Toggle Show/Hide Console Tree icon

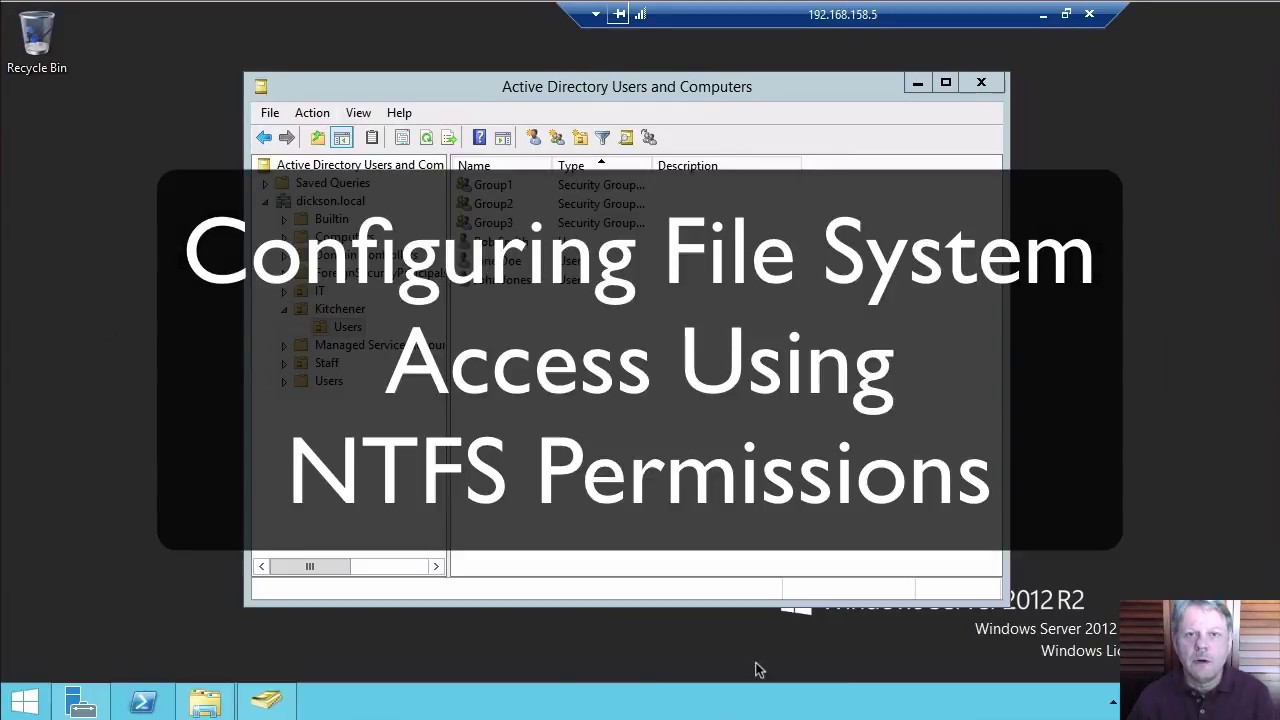point(341,138)
